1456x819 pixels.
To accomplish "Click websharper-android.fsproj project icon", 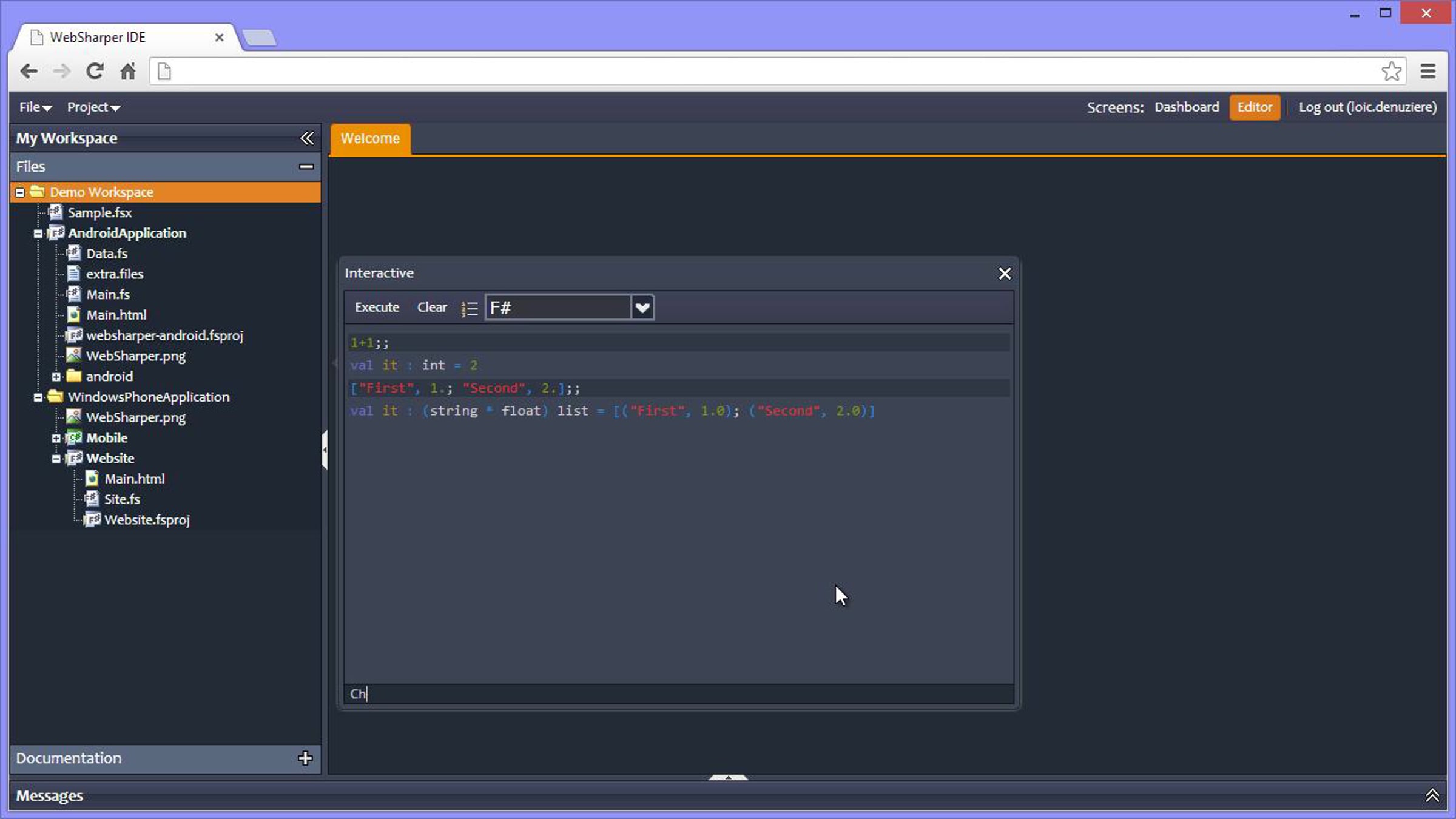I will (74, 335).
